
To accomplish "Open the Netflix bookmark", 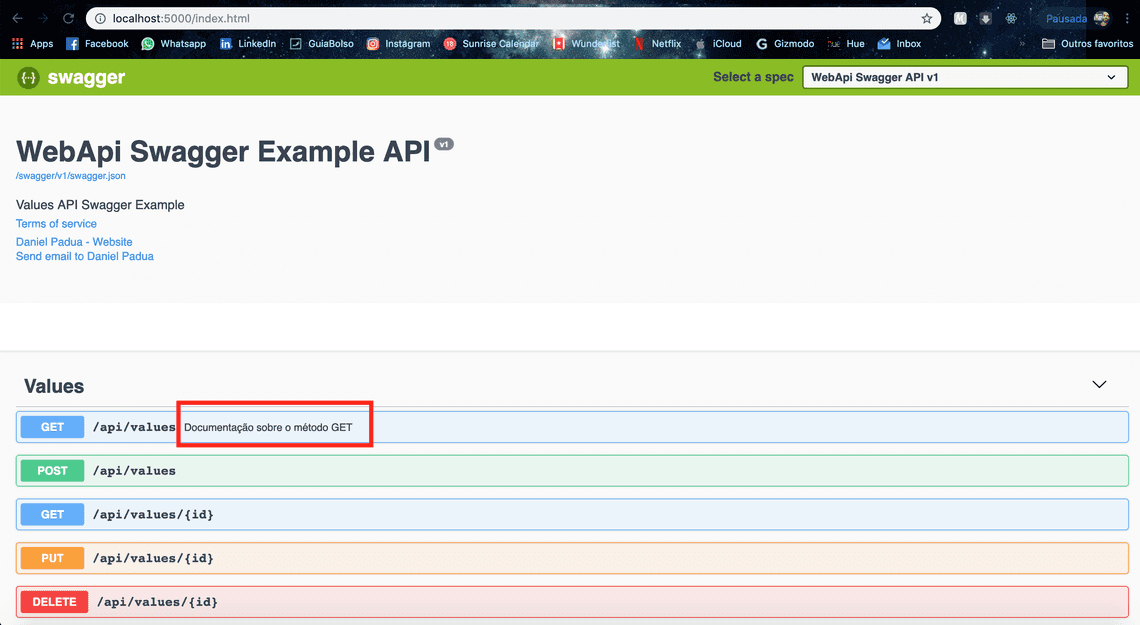I will click(662, 43).
